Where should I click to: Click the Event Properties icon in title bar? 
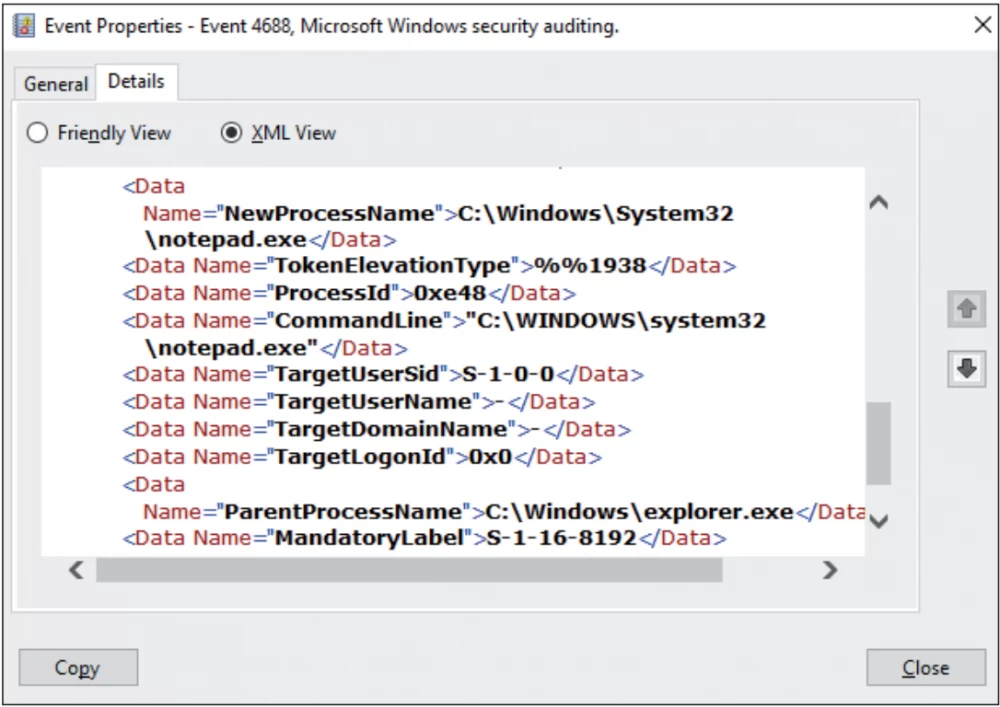[x=25, y=25]
